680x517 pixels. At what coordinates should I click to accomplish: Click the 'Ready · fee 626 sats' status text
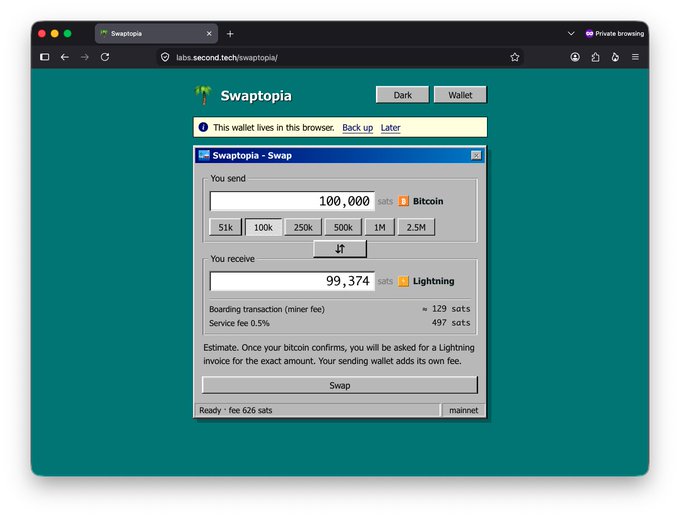pyautogui.click(x=235, y=410)
